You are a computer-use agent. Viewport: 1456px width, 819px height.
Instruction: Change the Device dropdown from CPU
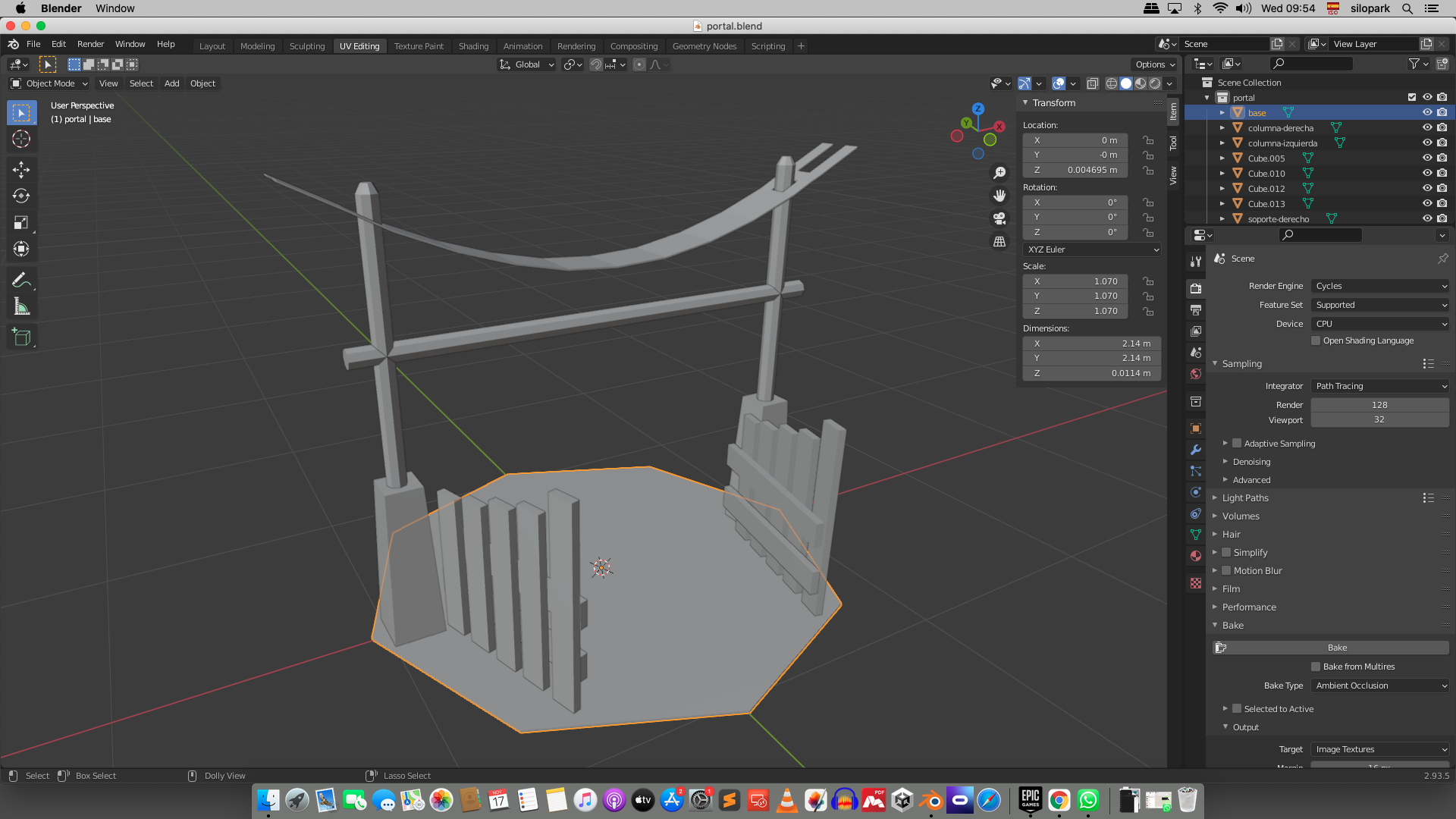[1379, 324]
